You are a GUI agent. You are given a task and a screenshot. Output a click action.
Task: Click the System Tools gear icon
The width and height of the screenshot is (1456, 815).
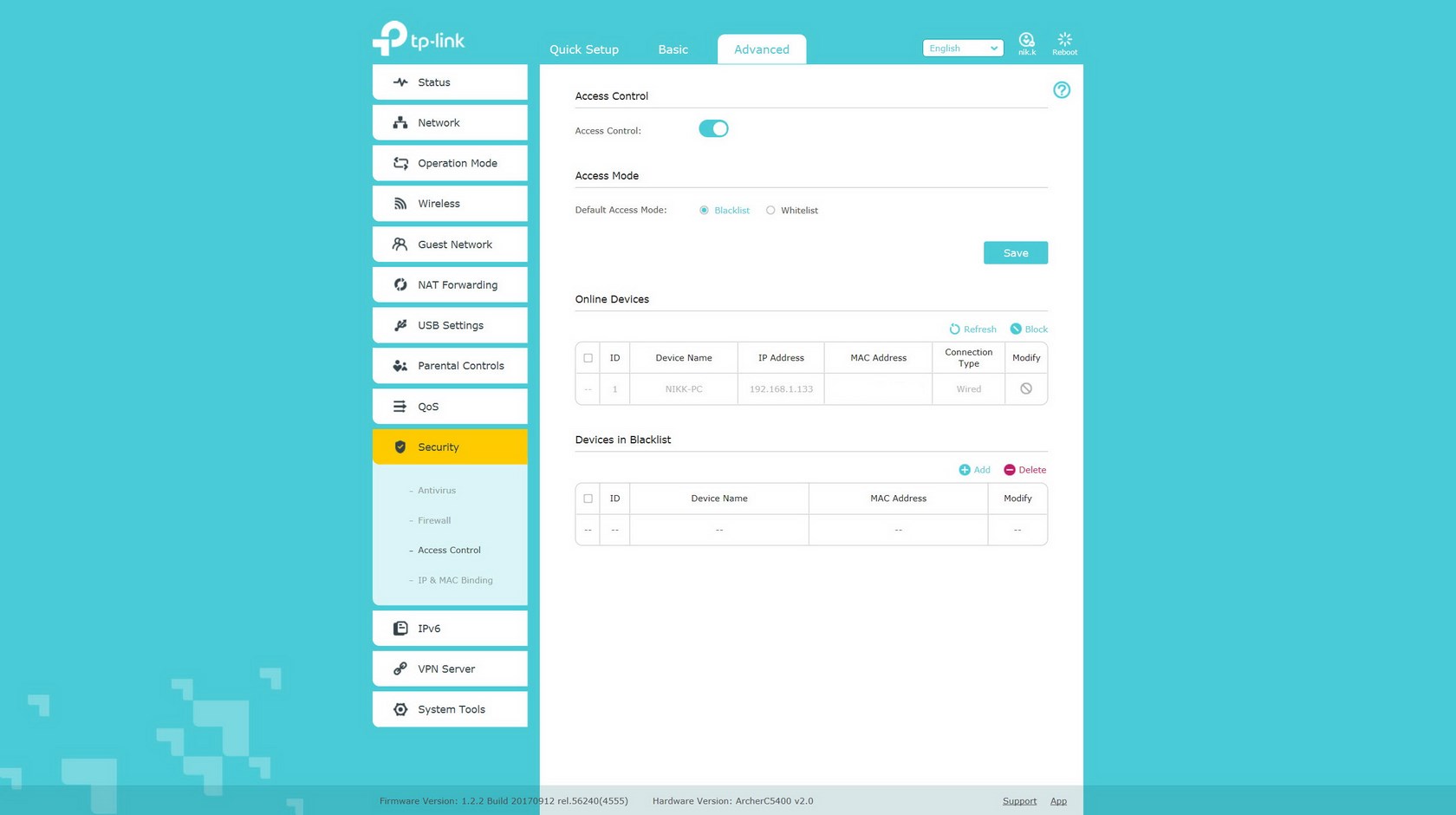pos(400,709)
